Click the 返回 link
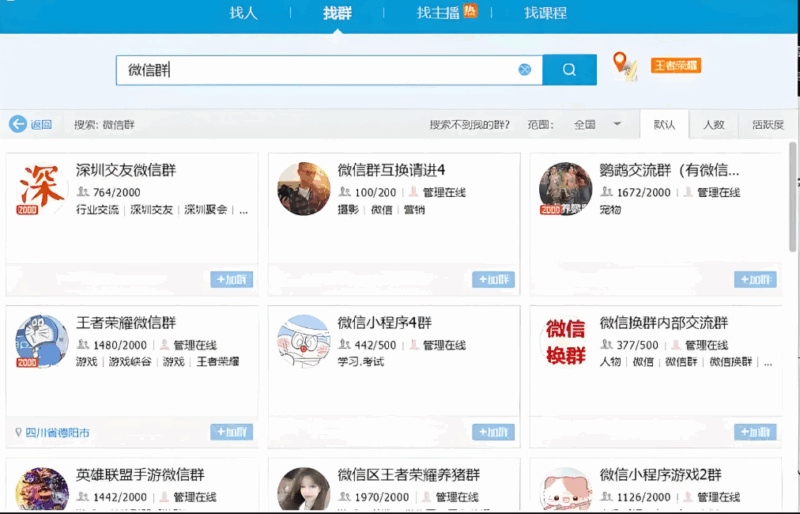The width and height of the screenshot is (800, 514). [x=41, y=125]
